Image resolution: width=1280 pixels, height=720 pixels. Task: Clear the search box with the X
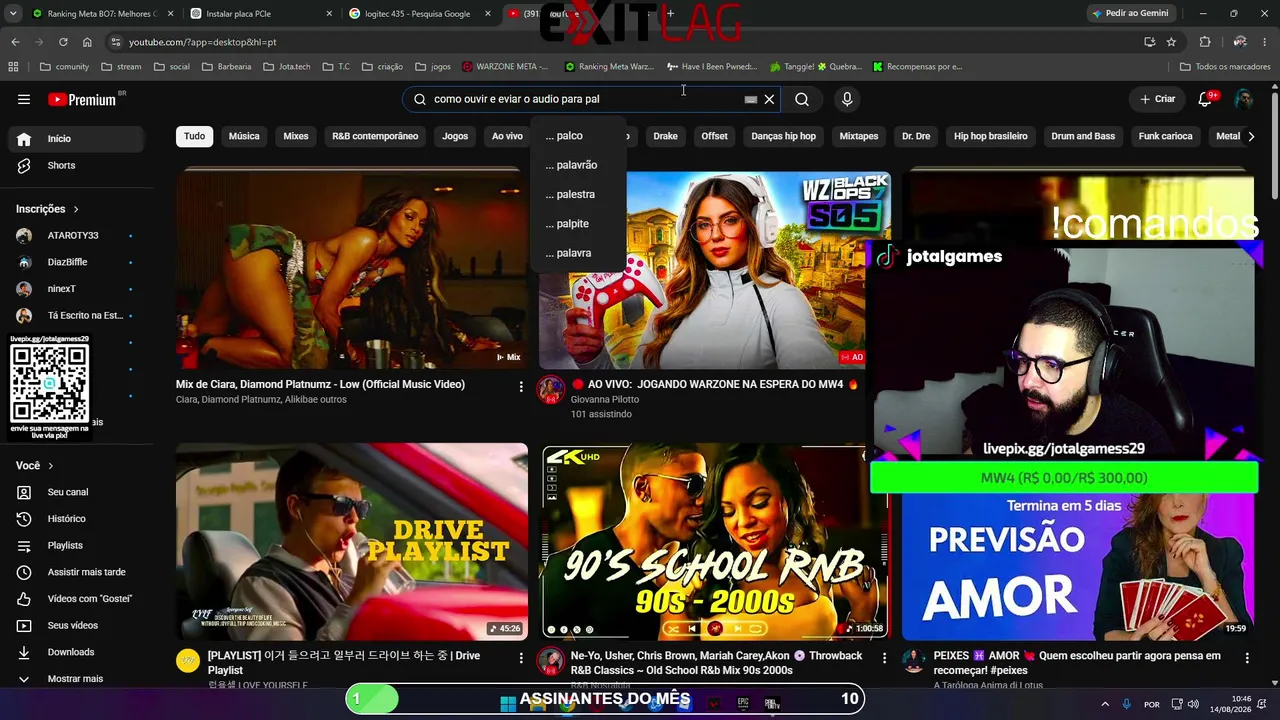[769, 99]
